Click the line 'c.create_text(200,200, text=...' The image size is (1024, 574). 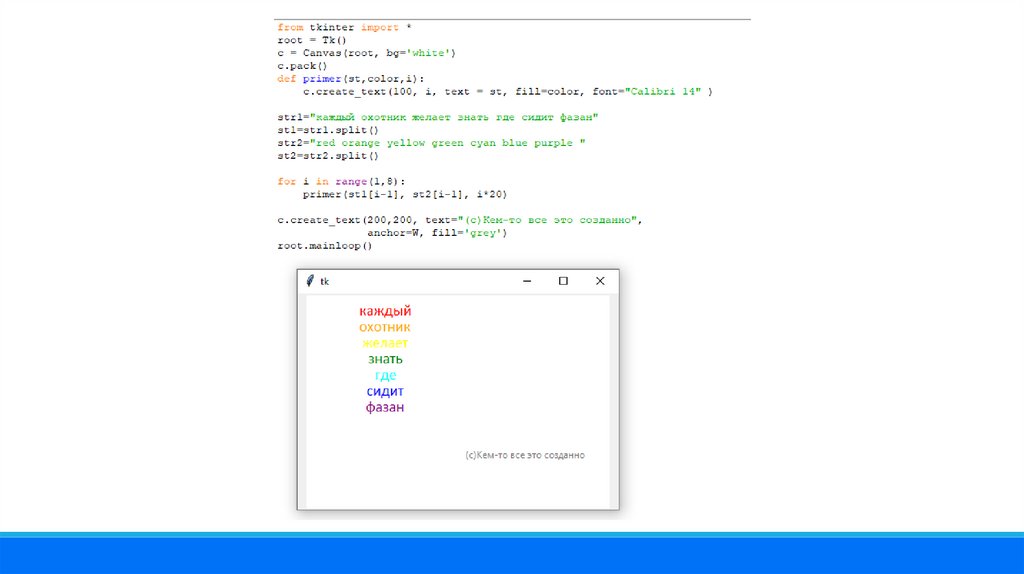(x=460, y=220)
